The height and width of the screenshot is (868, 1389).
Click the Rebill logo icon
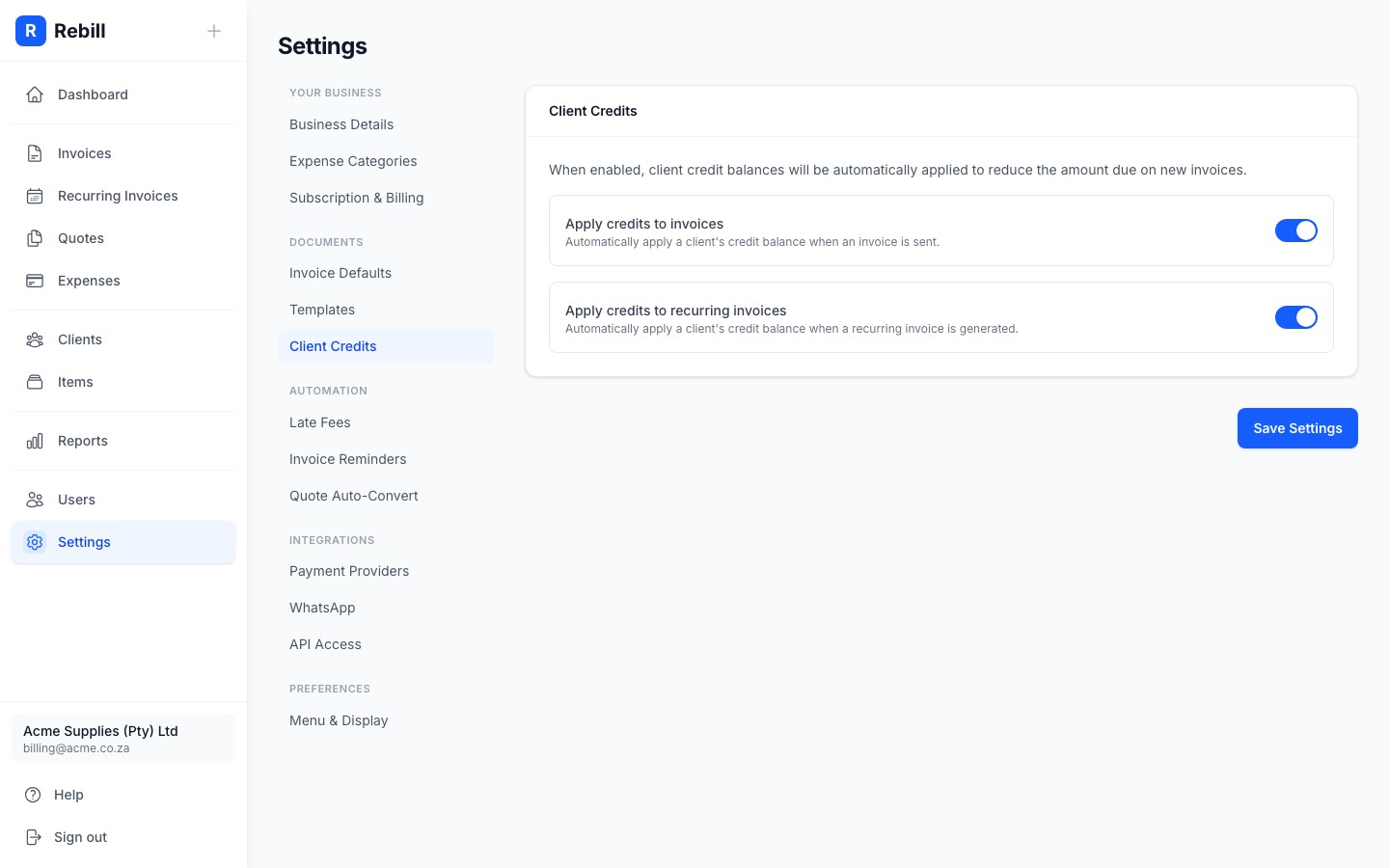point(31,31)
